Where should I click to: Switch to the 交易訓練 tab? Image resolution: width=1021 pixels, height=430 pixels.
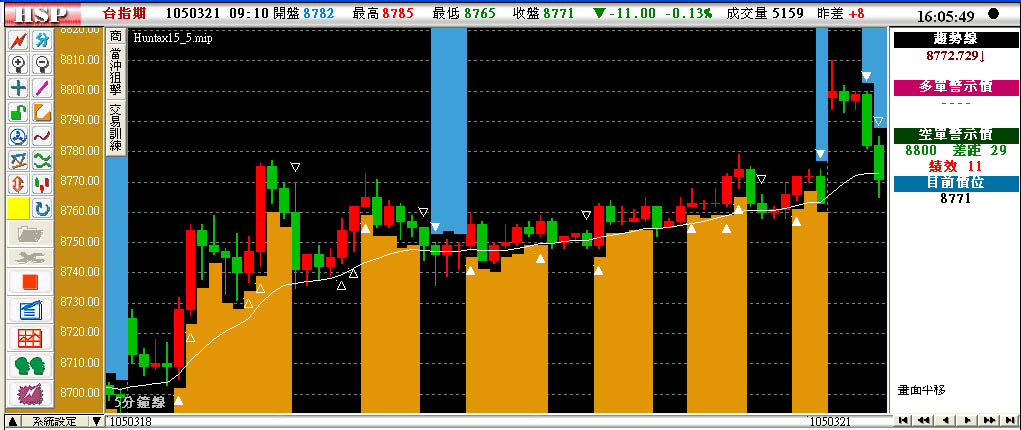pyautogui.click(x=115, y=128)
